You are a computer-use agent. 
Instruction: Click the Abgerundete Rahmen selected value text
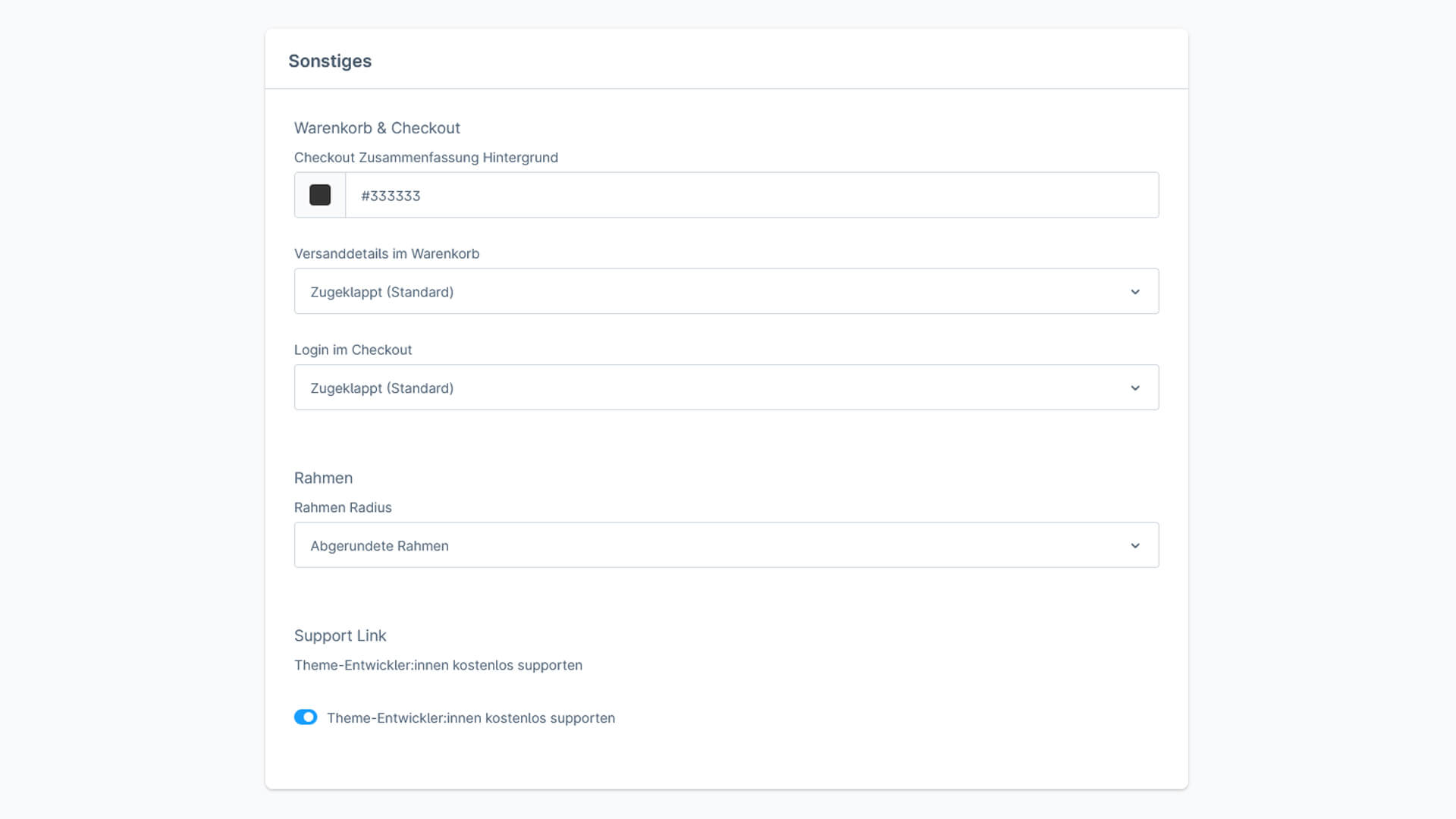[379, 546]
